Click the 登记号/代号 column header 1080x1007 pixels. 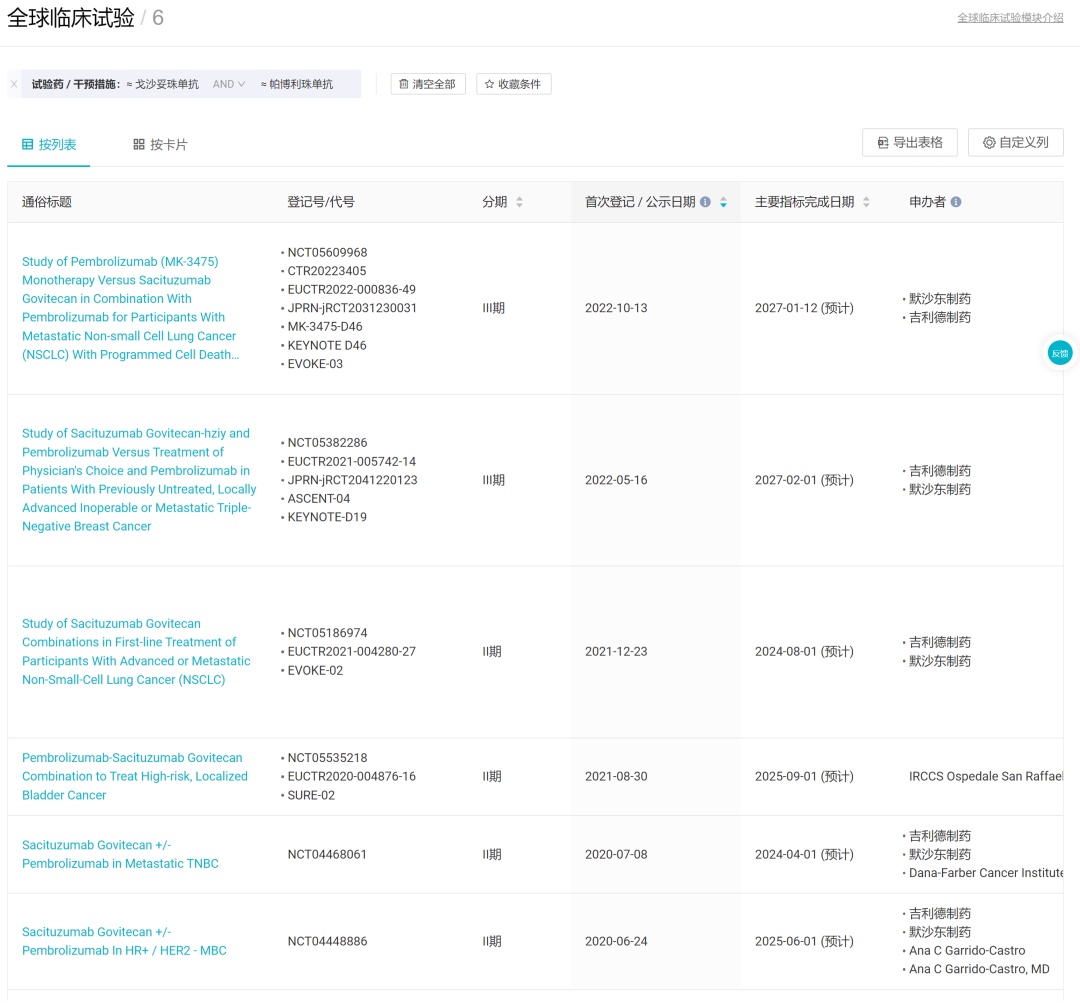[320, 202]
